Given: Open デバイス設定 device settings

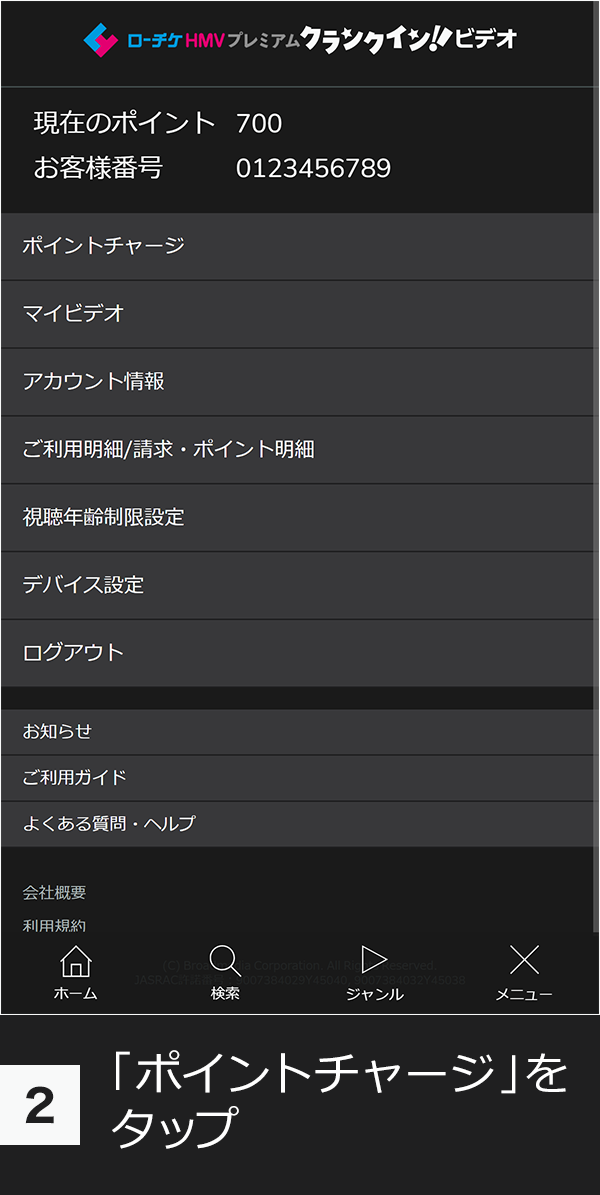Looking at the screenshot, I should [80, 586].
